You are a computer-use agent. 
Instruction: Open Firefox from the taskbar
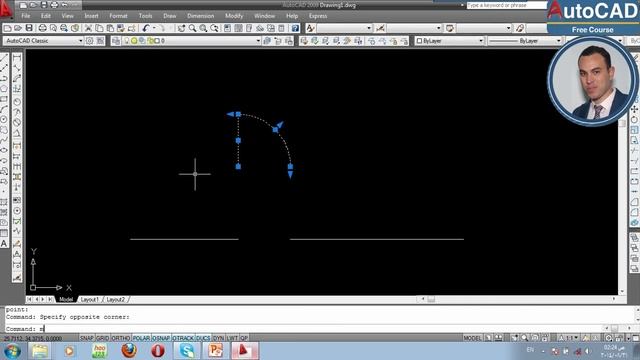pos(129,351)
